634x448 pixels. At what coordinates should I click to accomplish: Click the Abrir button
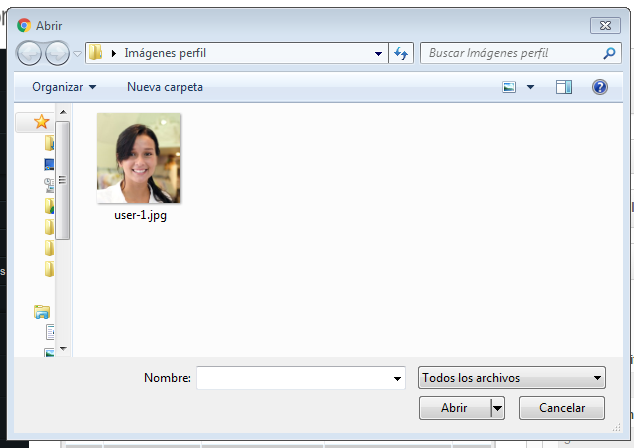pos(454,408)
